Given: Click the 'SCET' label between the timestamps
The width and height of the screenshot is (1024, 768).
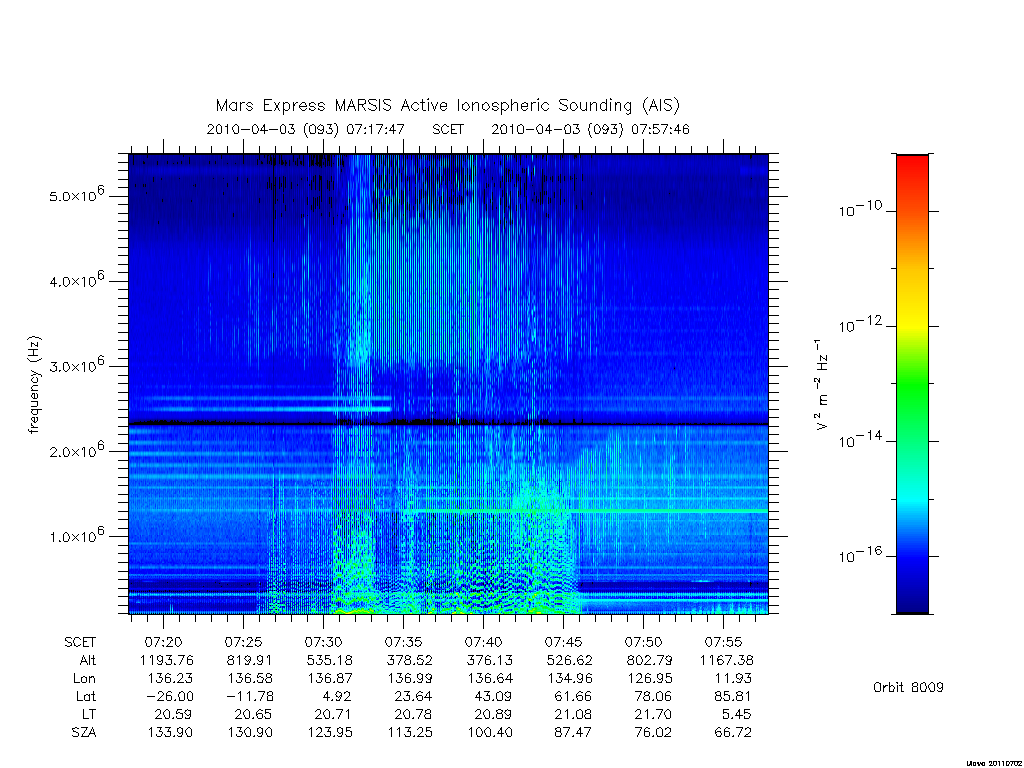Looking at the screenshot, I should click(x=448, y=129).
